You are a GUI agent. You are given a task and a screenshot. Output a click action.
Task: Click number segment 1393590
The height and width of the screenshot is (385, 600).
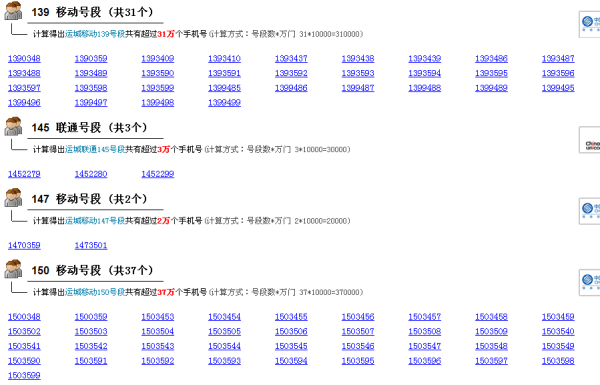158,73
